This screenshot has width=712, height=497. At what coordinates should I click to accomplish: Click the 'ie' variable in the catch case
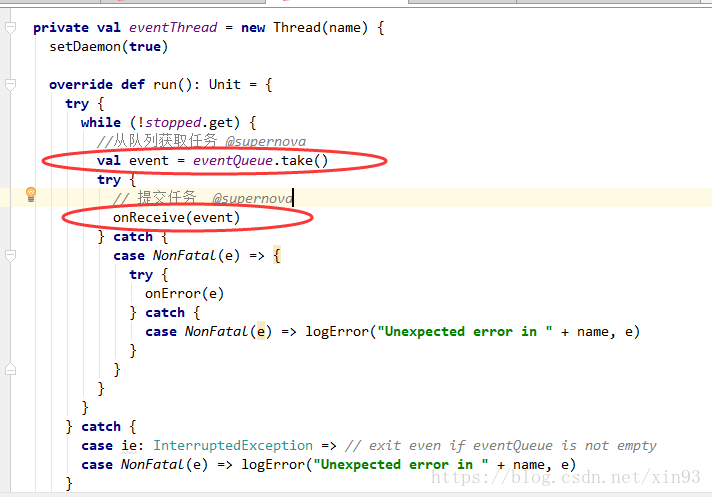[129, 446]
